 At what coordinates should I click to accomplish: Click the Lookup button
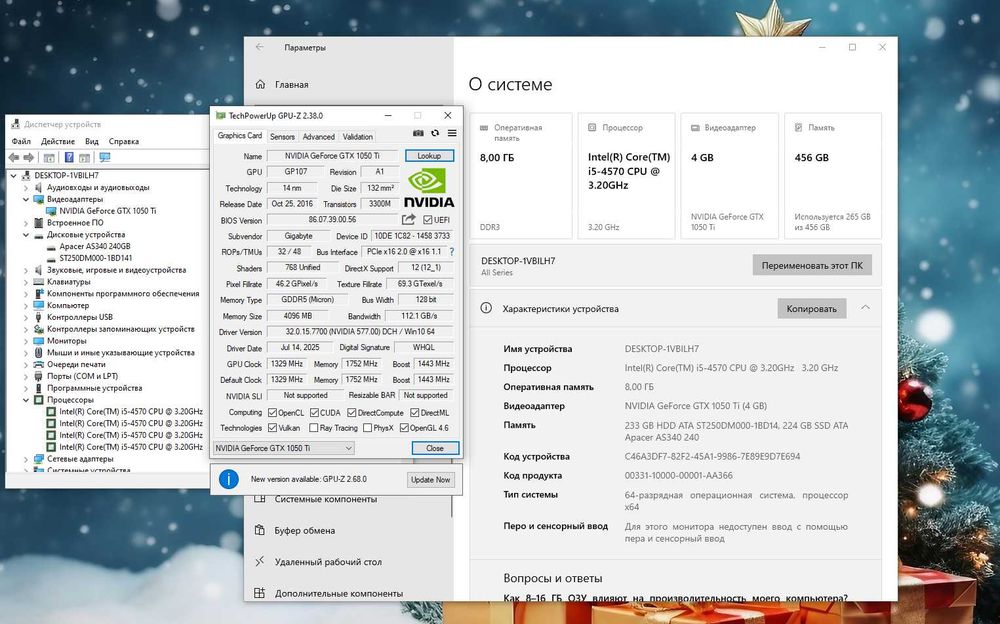point(429,156)
